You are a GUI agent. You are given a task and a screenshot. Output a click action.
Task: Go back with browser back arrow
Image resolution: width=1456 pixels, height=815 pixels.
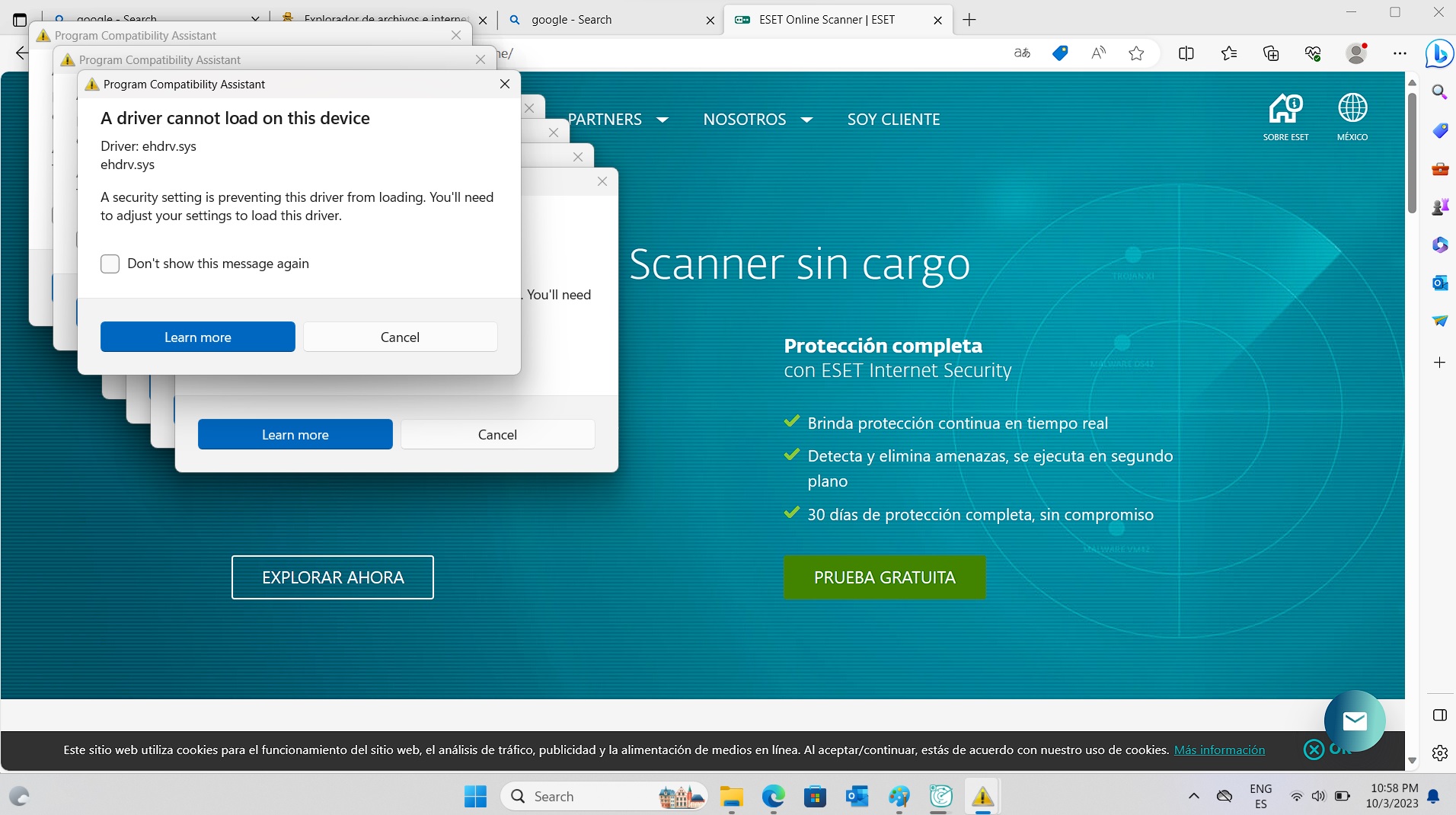tap(21, 53)
